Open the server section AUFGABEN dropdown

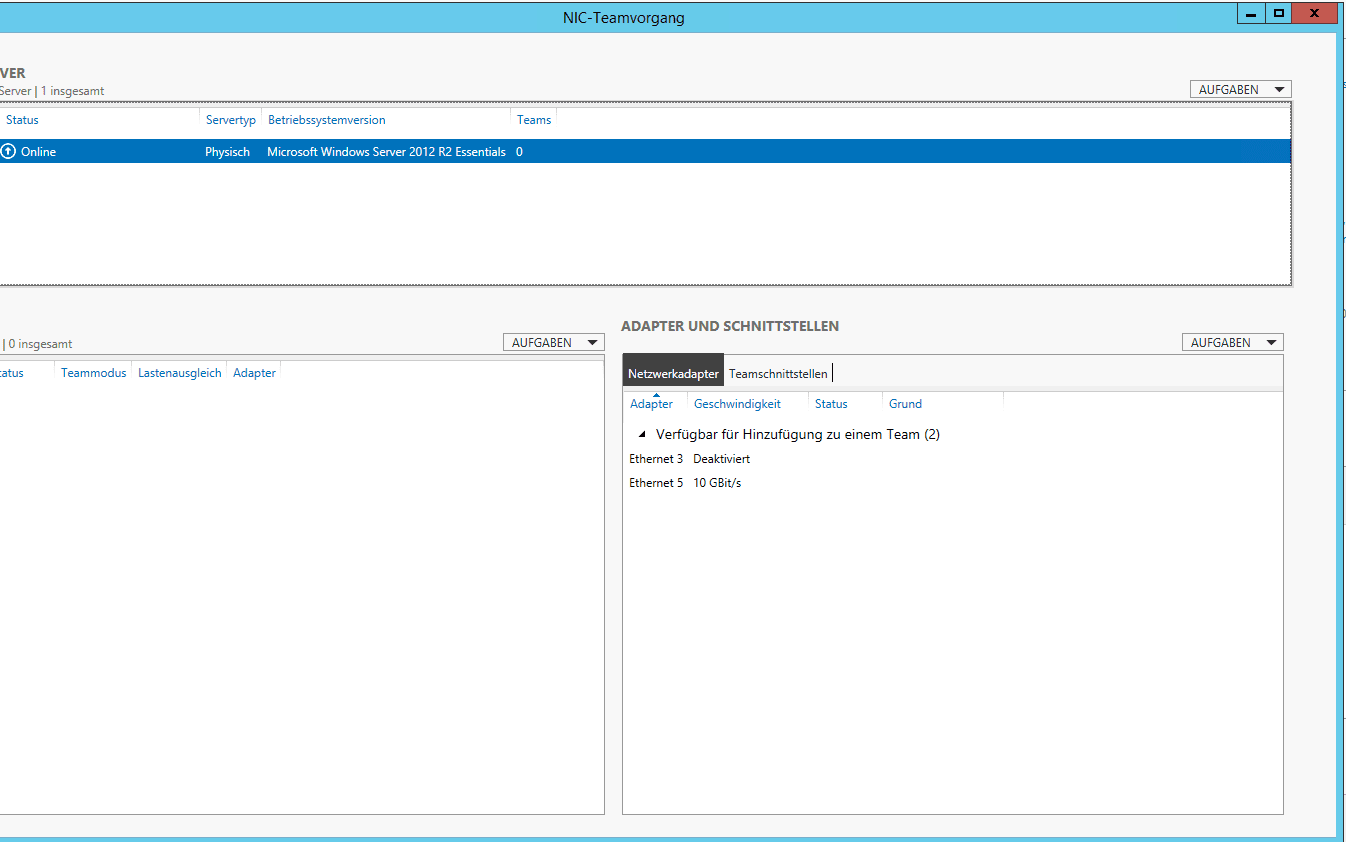[x=1240, y=89]
